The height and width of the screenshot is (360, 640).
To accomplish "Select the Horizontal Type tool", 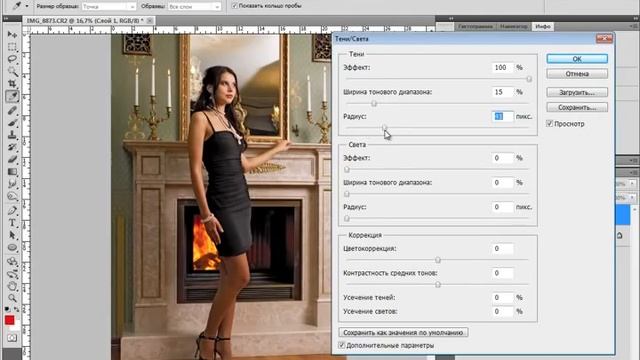I will (12, 223).
